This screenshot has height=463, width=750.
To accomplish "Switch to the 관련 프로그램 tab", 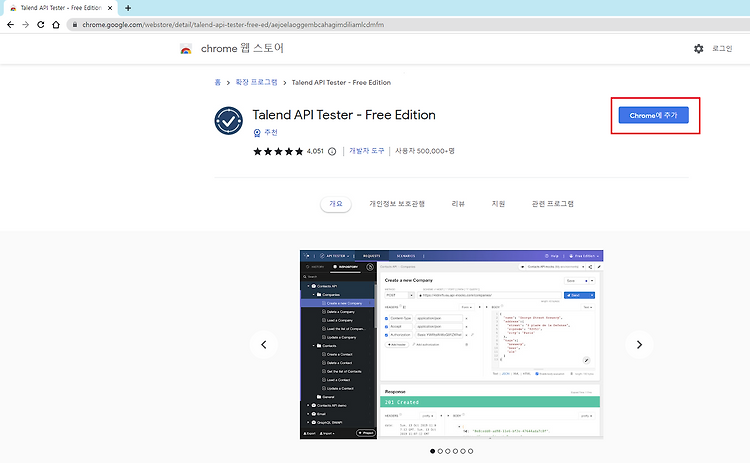I will (552, 204).
